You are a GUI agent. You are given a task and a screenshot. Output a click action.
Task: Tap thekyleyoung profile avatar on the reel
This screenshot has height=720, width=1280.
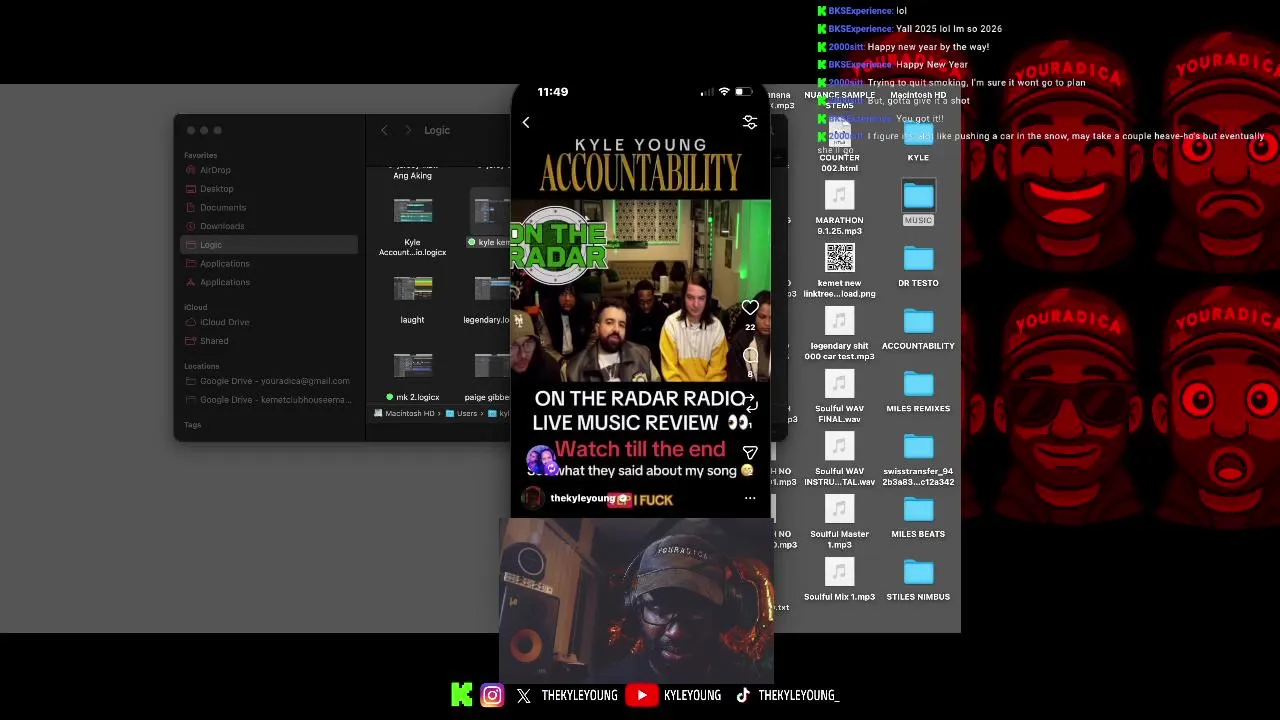(x=533, y=498)
